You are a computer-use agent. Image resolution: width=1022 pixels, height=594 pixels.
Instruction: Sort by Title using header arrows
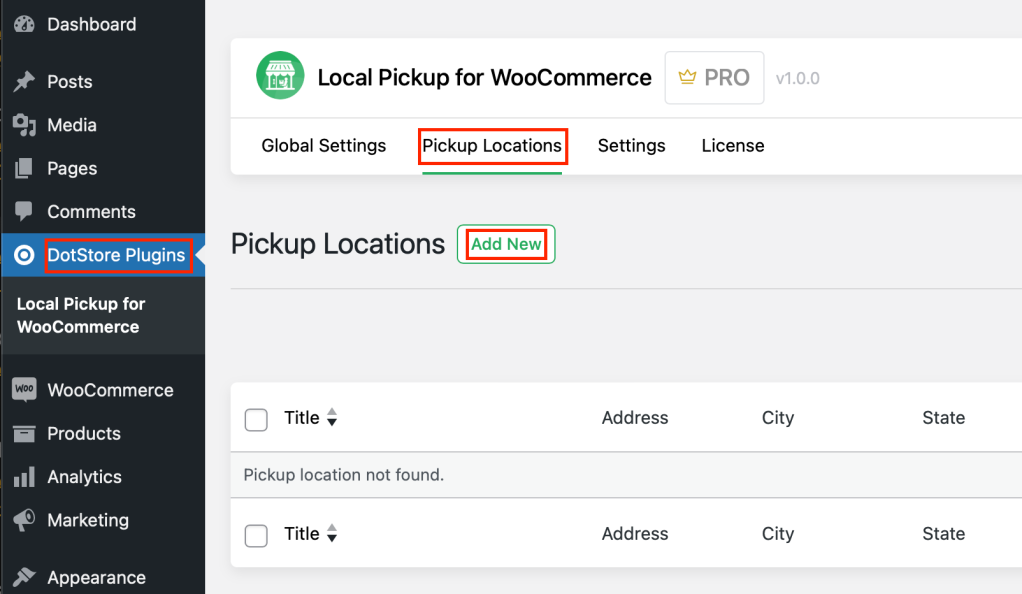332,417
